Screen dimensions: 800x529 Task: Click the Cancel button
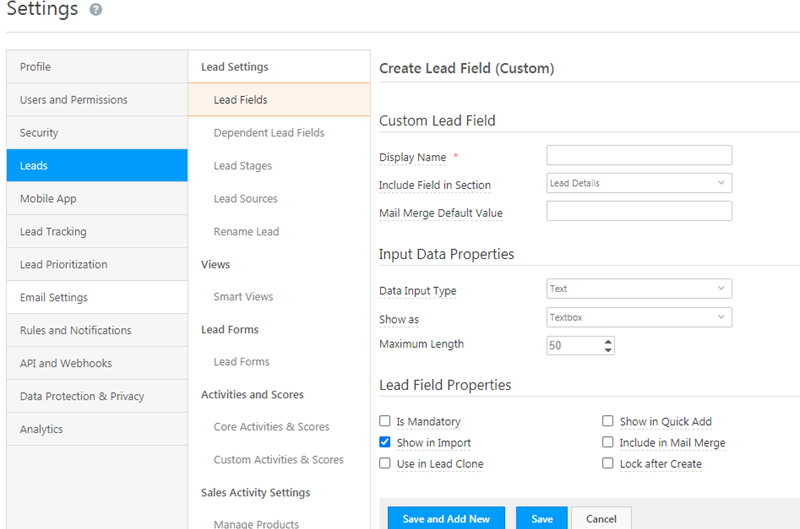pyautogui.click(x=601, y=518)
